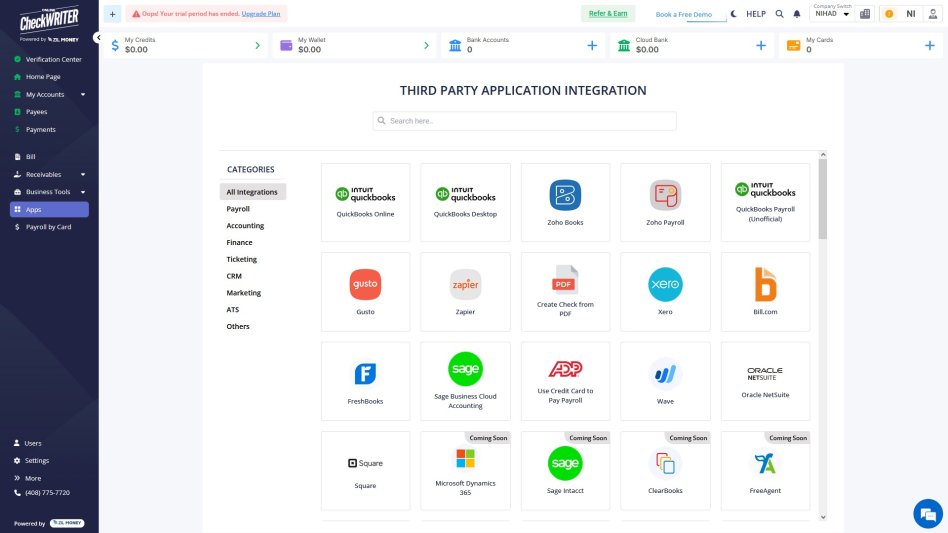This screenshot has height=533, width=948.
Task: Expand Business Tools sidebar submenu
Action: point(83,192)
